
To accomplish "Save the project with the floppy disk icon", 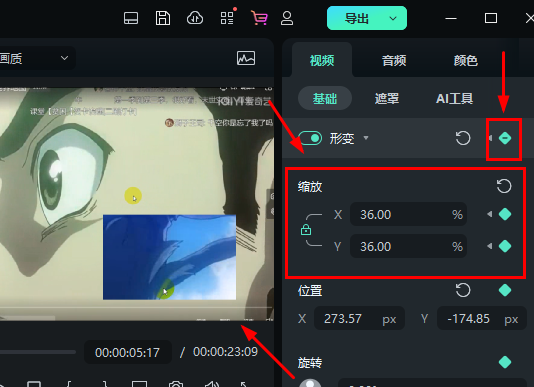I will pos(163,18).
